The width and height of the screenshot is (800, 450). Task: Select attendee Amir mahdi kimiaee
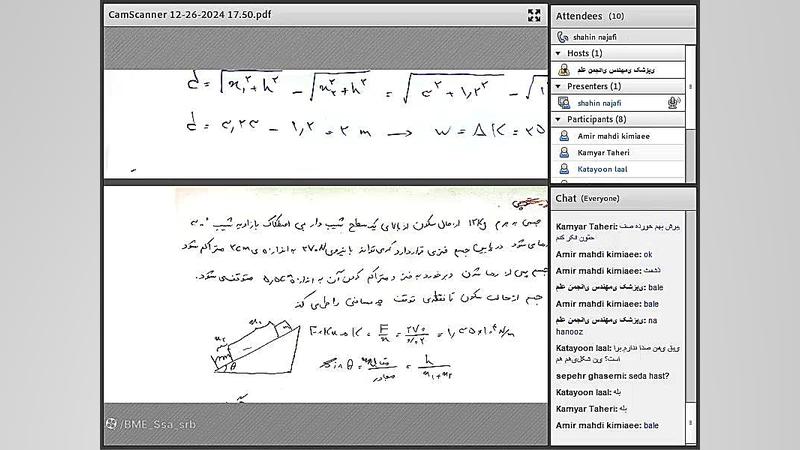point(618,136)
